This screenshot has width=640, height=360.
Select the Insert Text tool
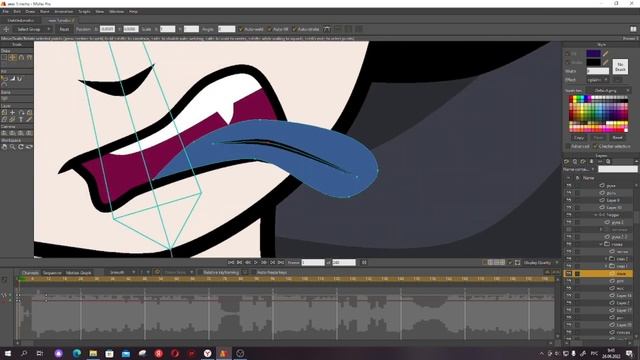coord(21,120)
